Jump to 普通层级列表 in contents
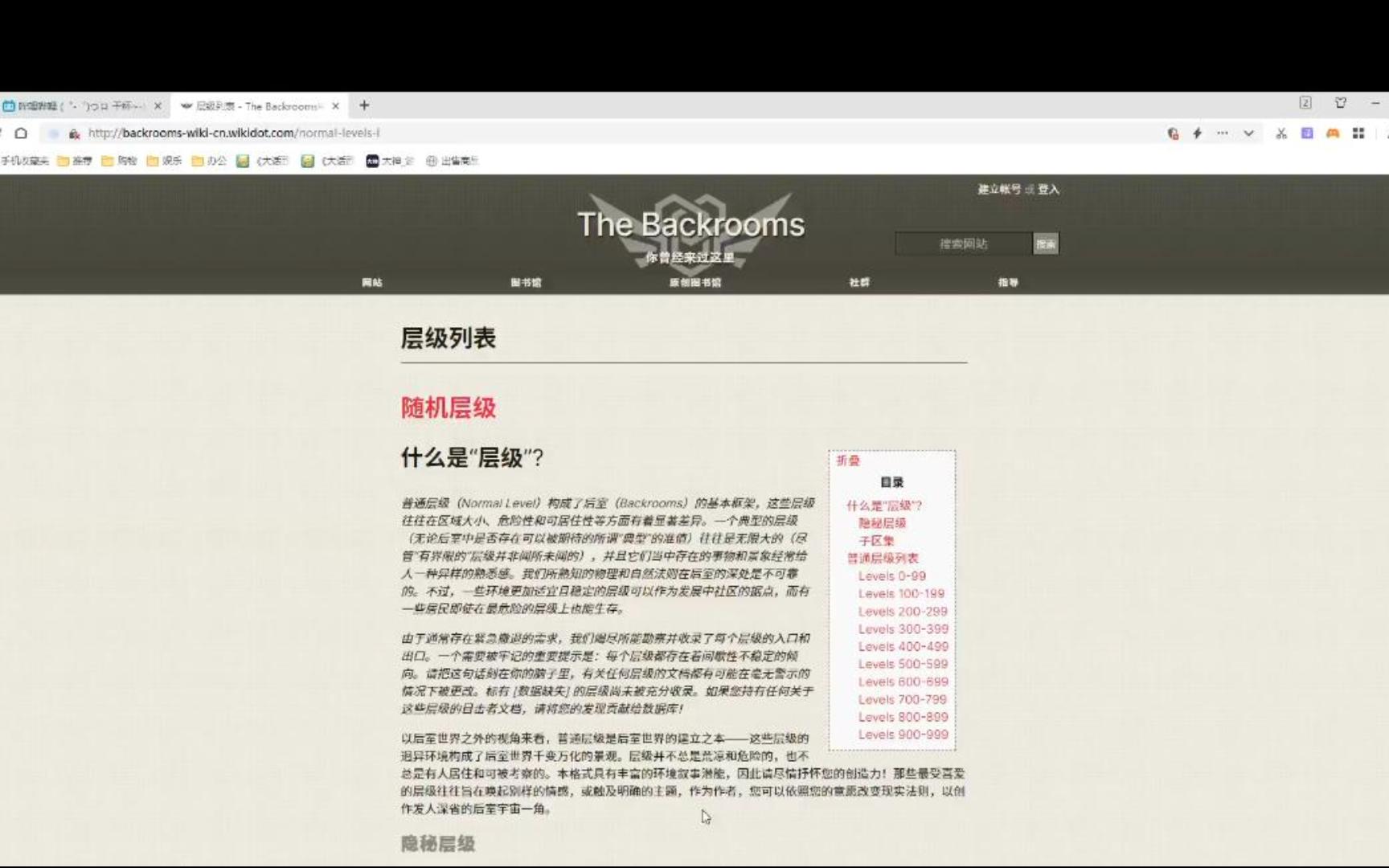Screen dimensions: 1389x868 point(883,559)
